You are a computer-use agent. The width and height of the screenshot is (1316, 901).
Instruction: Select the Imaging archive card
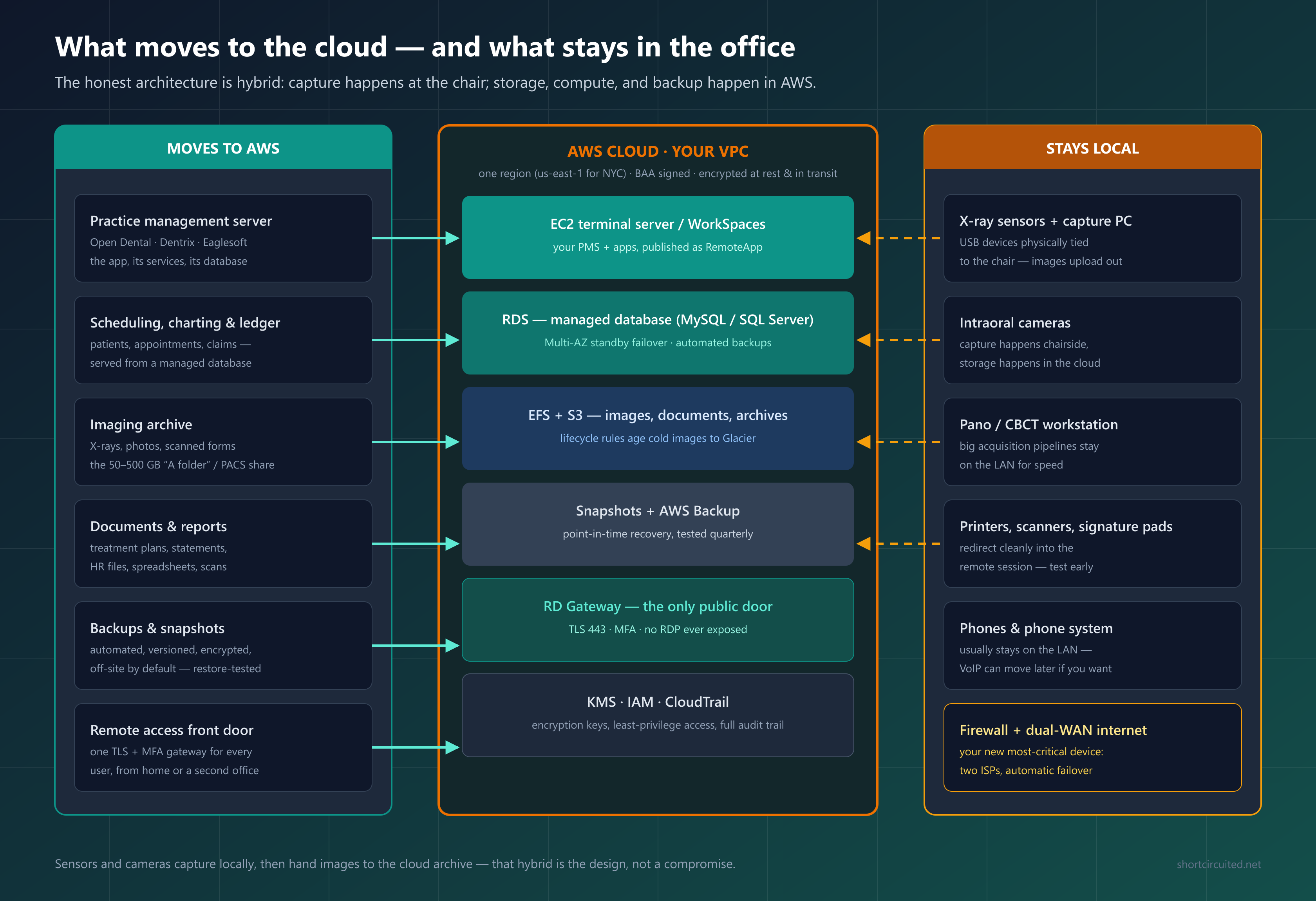[223, 442]
